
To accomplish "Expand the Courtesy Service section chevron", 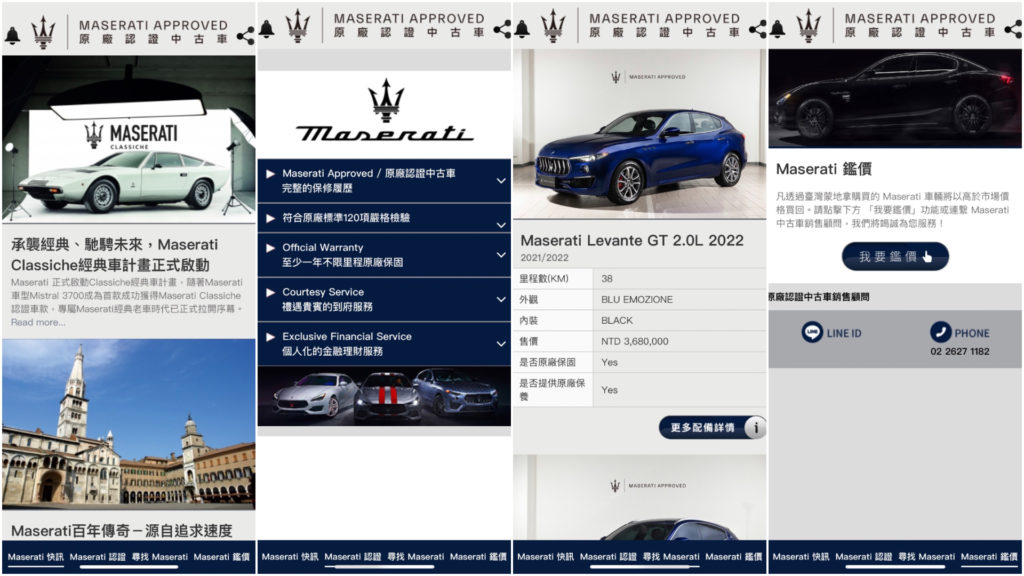I will pyautogui.click(x=501, y=299).
